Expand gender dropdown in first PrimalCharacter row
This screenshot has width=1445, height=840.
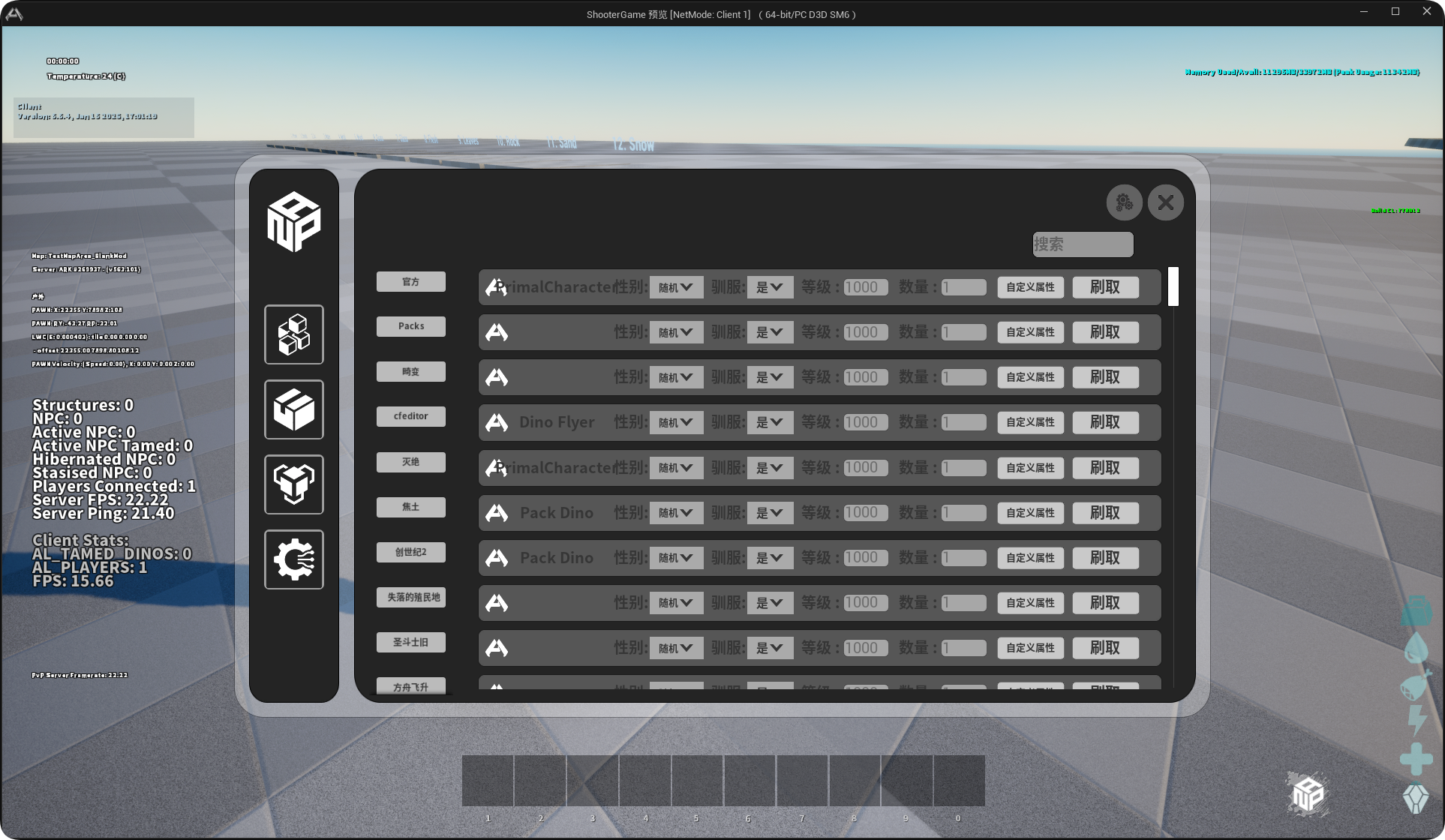coord(675,287)
